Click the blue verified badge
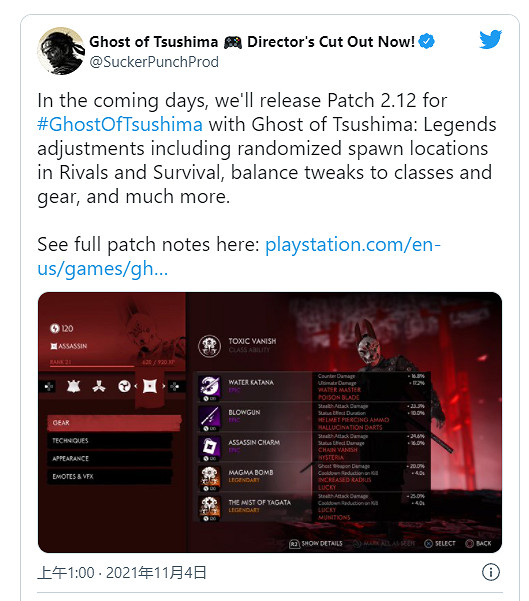This screenshot has width=529, height=601. click(x=426, y=41)
